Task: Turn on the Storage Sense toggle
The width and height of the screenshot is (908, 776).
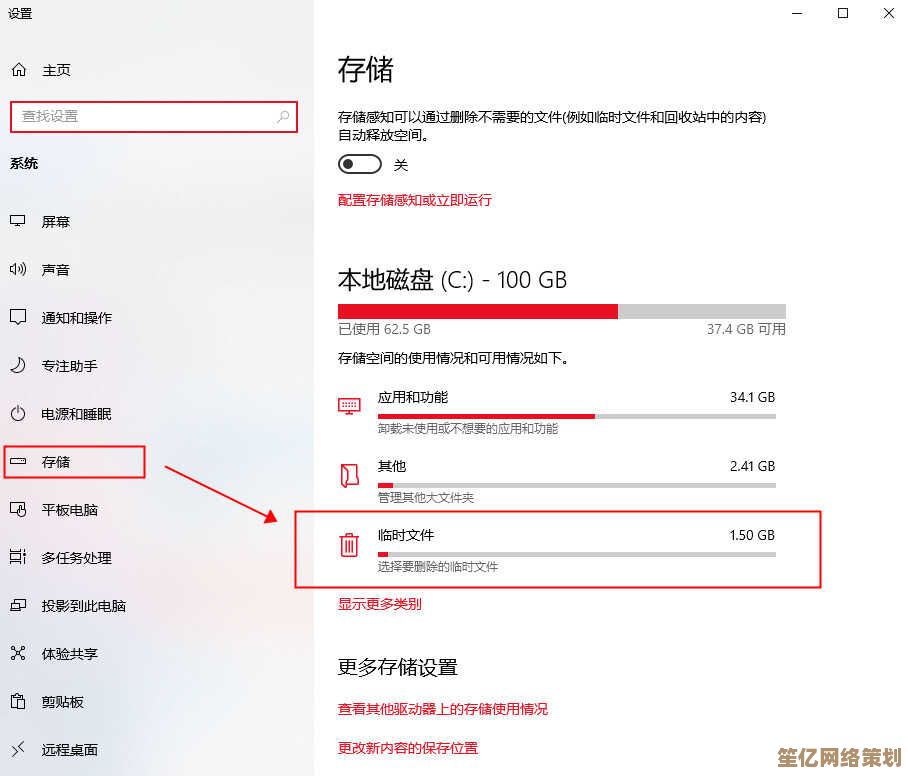Action: click(x=360, y=164)
